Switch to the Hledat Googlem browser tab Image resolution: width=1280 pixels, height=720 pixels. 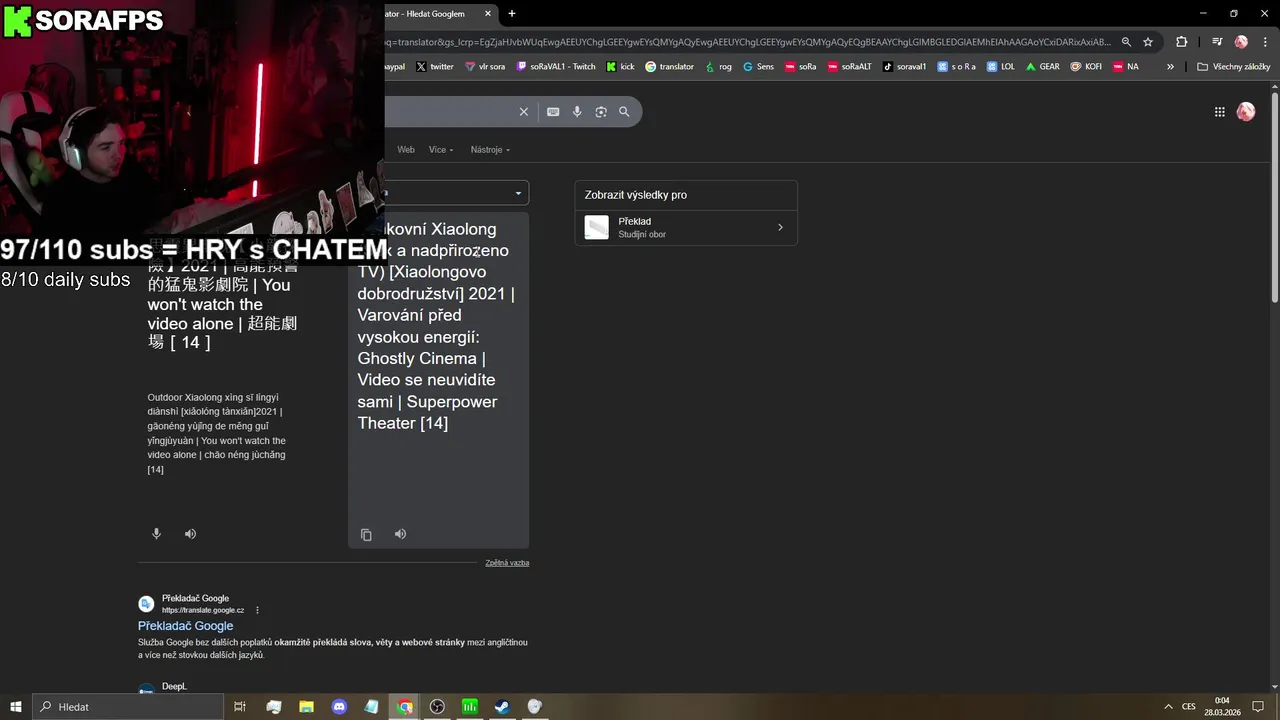tap(433, 14)
